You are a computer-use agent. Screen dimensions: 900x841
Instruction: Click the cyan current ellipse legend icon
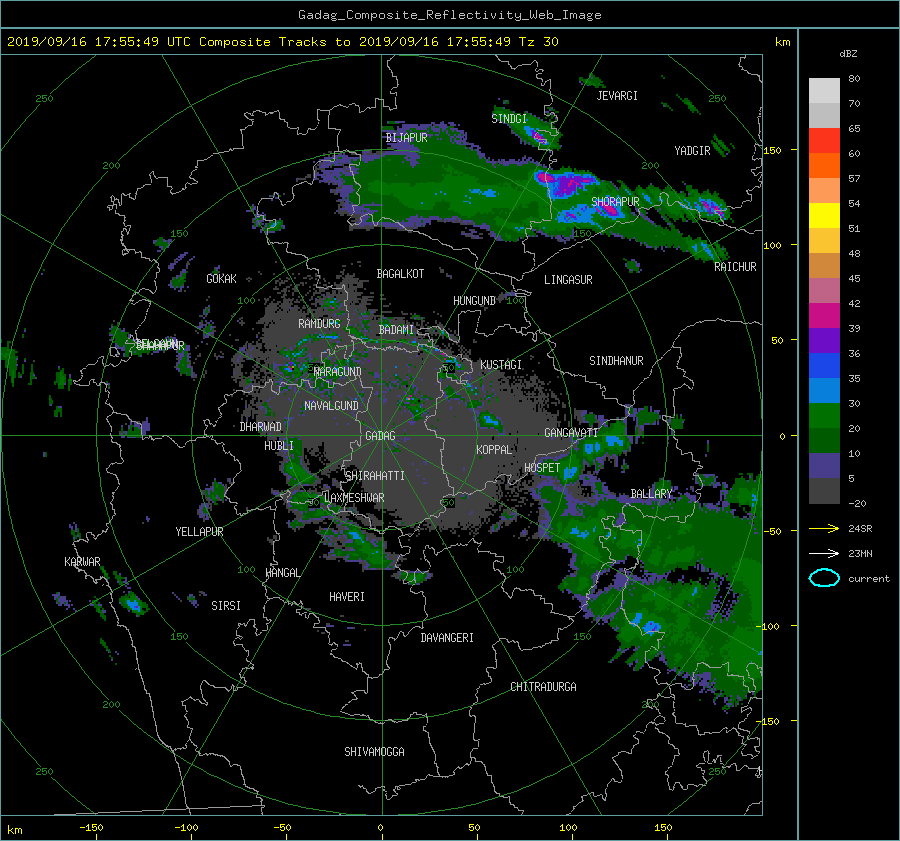pyautogui.click(x=824, y=578)
